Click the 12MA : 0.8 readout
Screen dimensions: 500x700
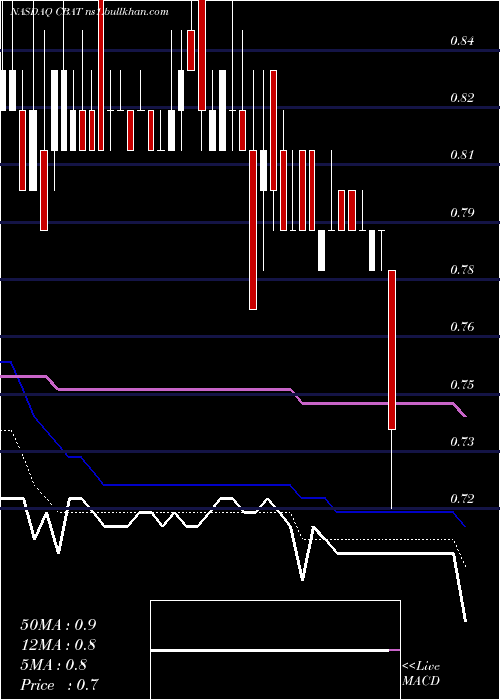coord(58,645)
